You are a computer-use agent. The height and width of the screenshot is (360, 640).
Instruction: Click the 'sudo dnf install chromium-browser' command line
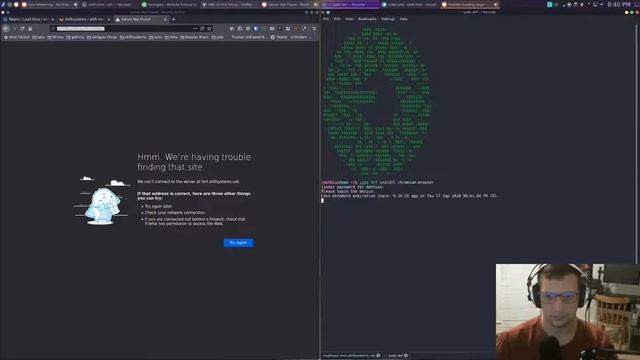[396, 182]
